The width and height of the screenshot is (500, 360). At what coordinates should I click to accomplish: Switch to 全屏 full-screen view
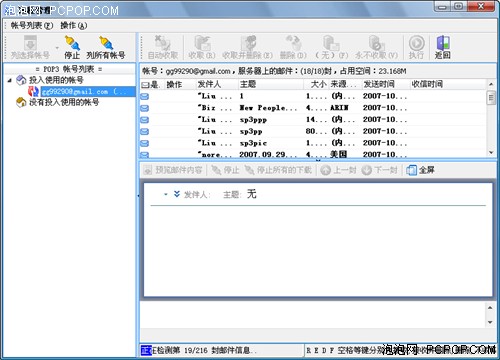pos(420,170)
